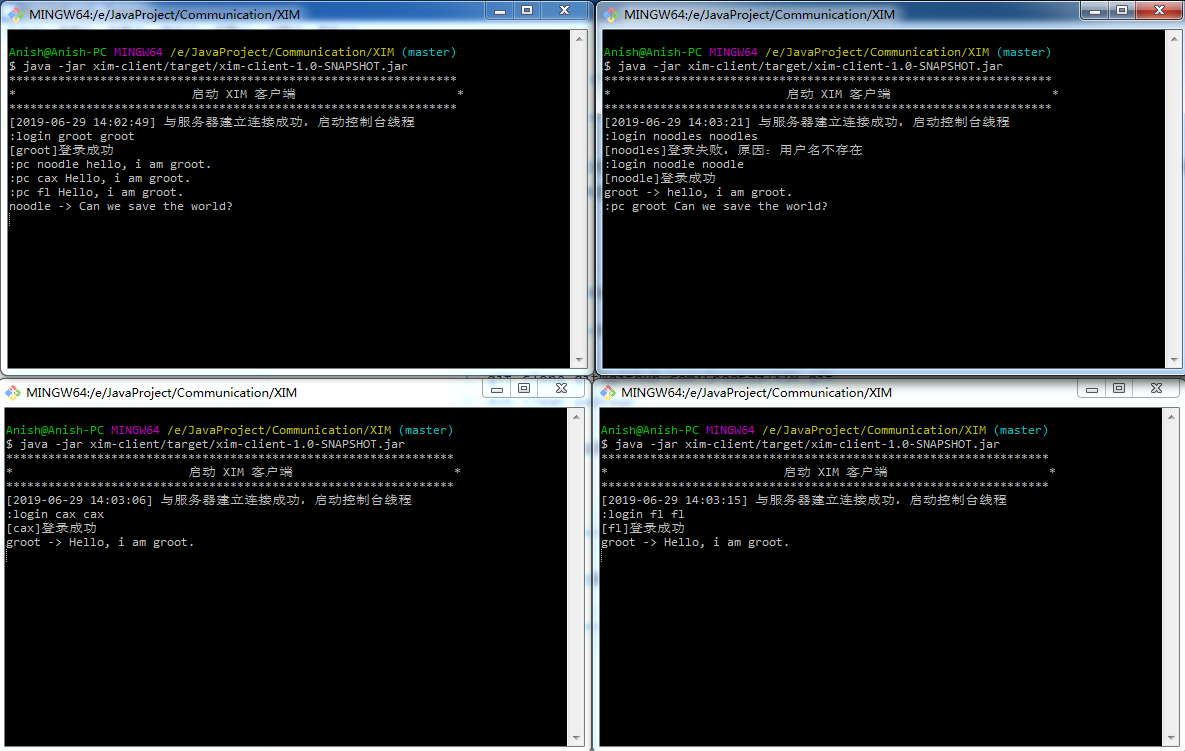This screenshot has width=1185, height=751.
Task: Click the line ":login noodles noodles"
Action: (x=681, y=136)
